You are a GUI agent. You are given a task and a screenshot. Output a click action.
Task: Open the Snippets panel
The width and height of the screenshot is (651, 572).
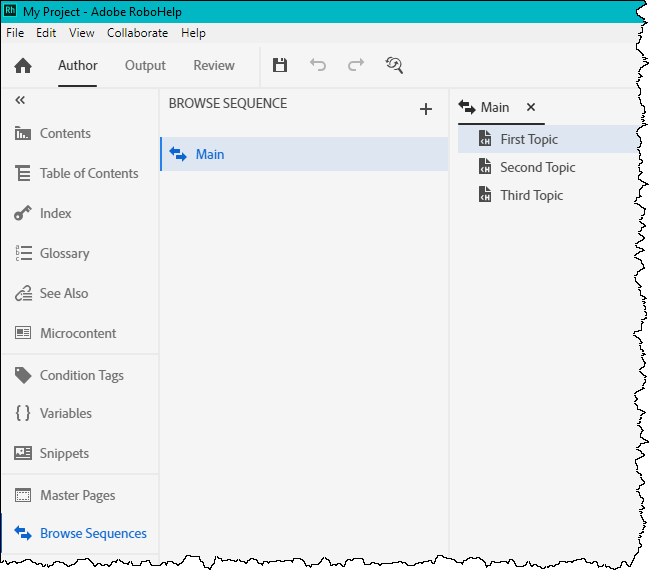[64, 454]
